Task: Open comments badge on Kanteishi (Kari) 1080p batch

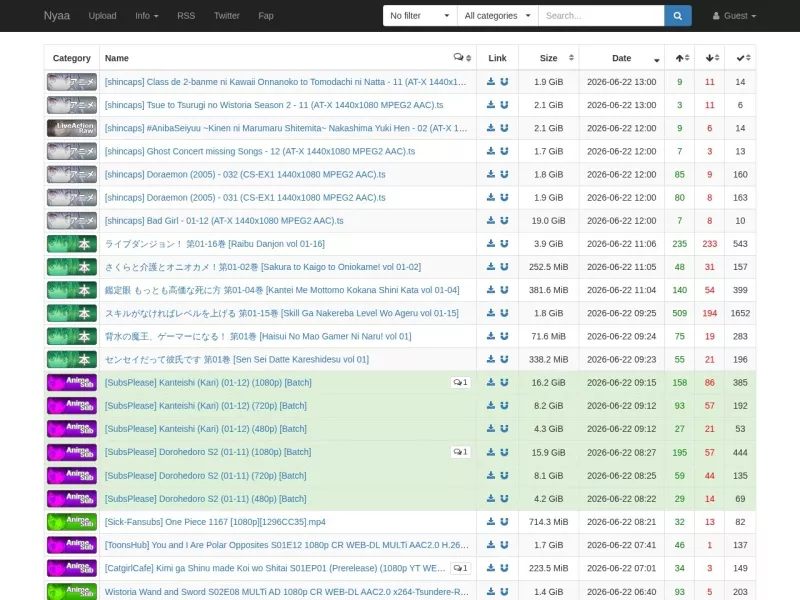Action: (x=460, y=382)
